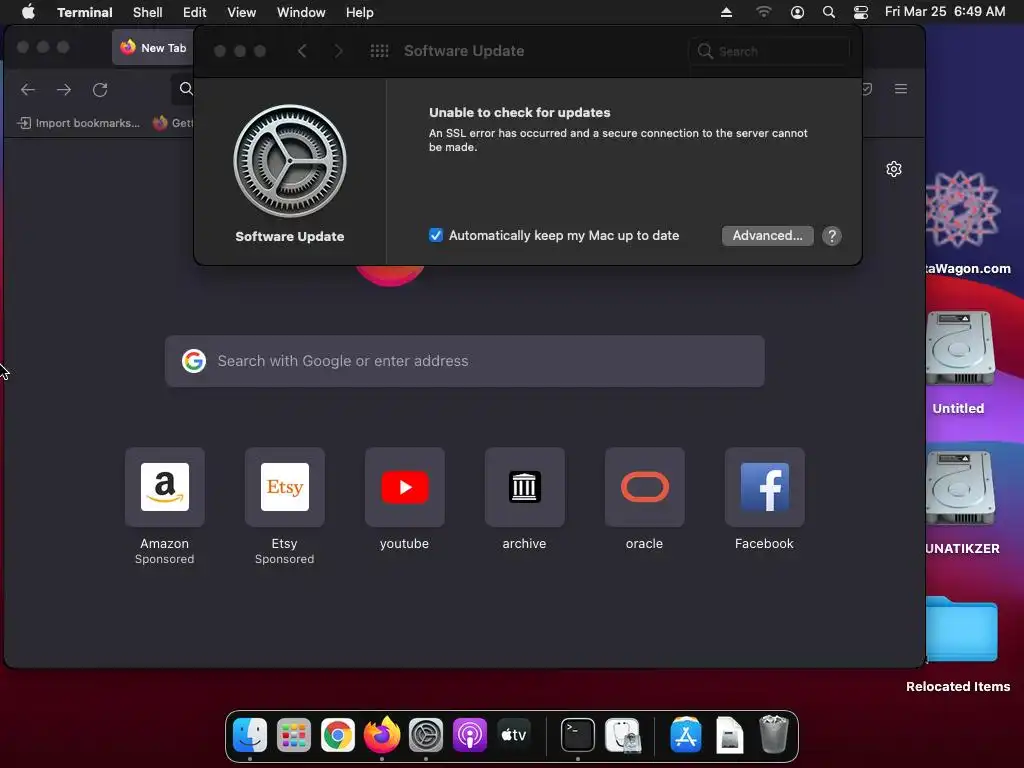This screenshot has height=768, width=1024.
Task: Open the Apple menu
Action: pyautogui.click(x=28, y=12)
